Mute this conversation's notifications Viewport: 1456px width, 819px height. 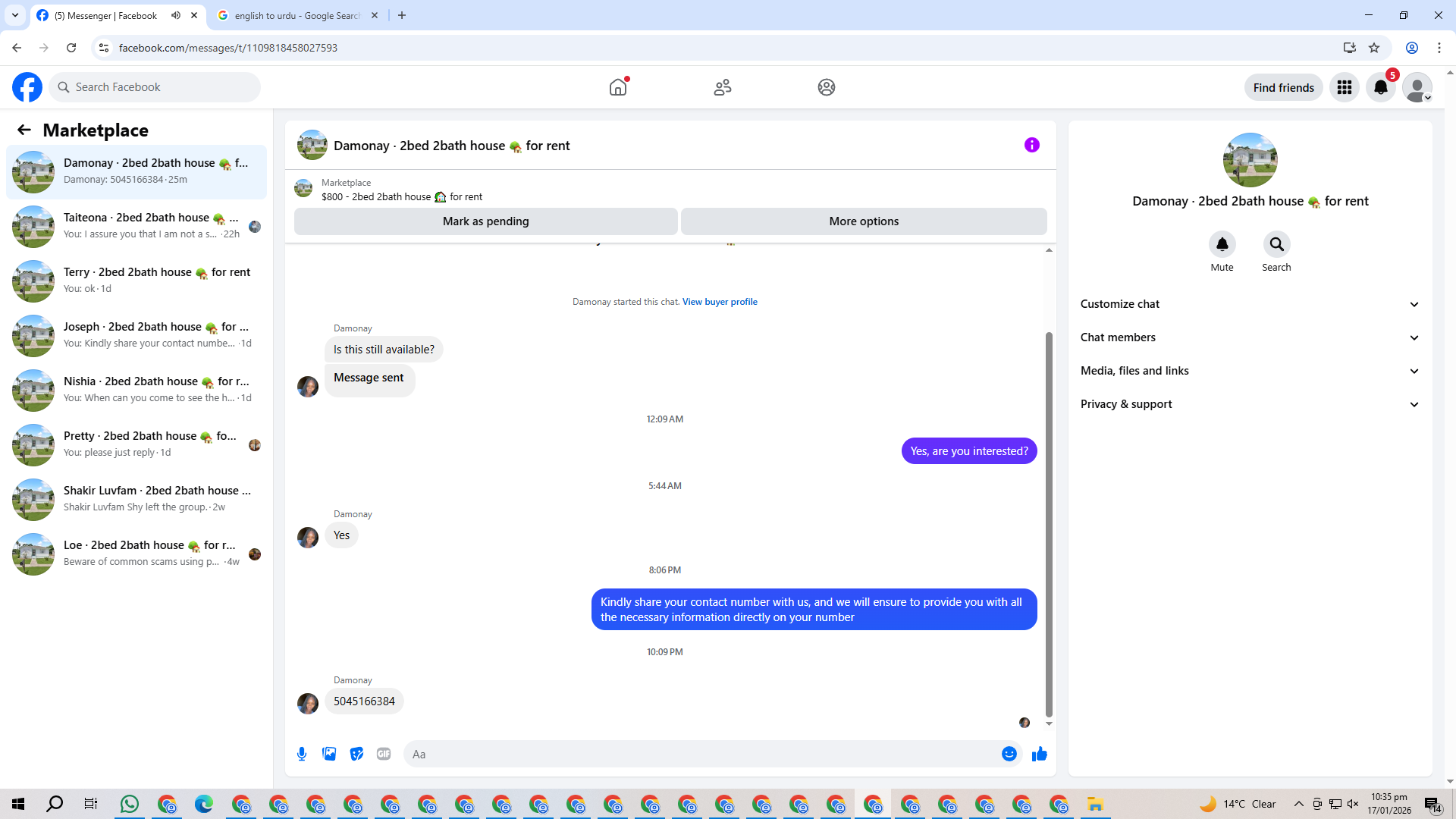1222,244
